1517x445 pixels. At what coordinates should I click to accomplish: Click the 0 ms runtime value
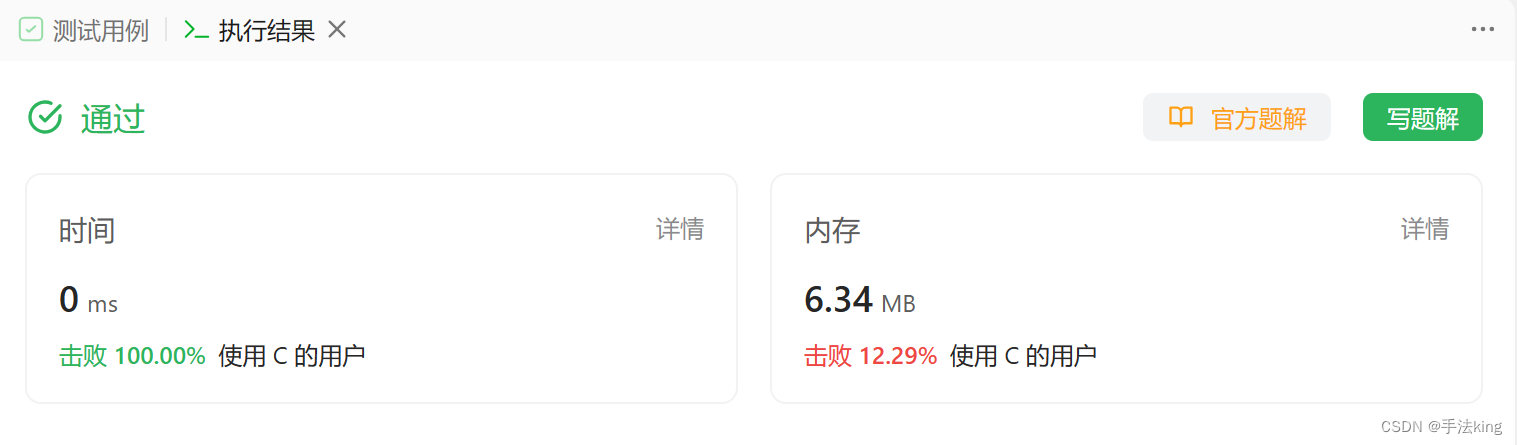(x=89, y=300)
